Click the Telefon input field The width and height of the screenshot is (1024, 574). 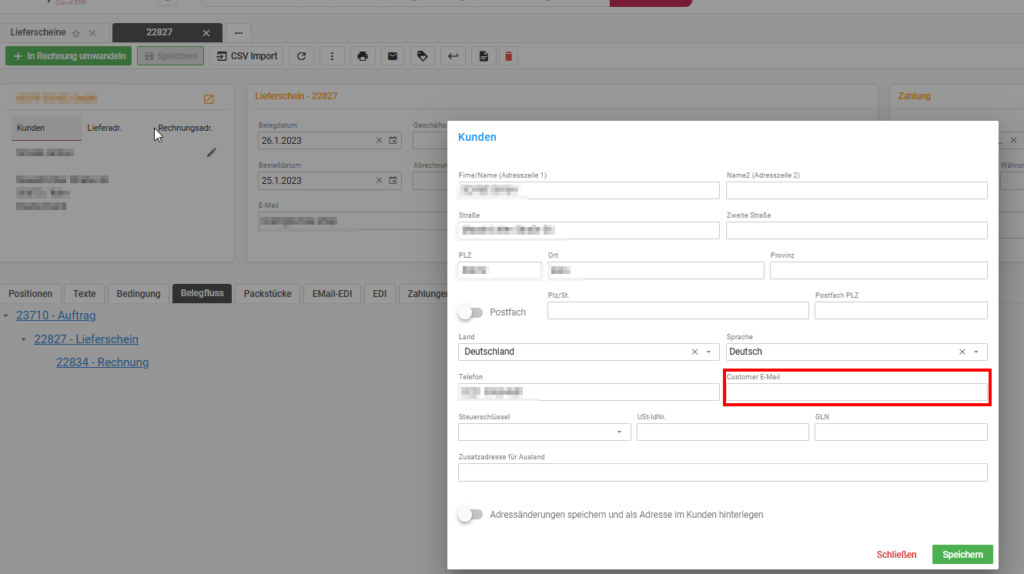588,392
